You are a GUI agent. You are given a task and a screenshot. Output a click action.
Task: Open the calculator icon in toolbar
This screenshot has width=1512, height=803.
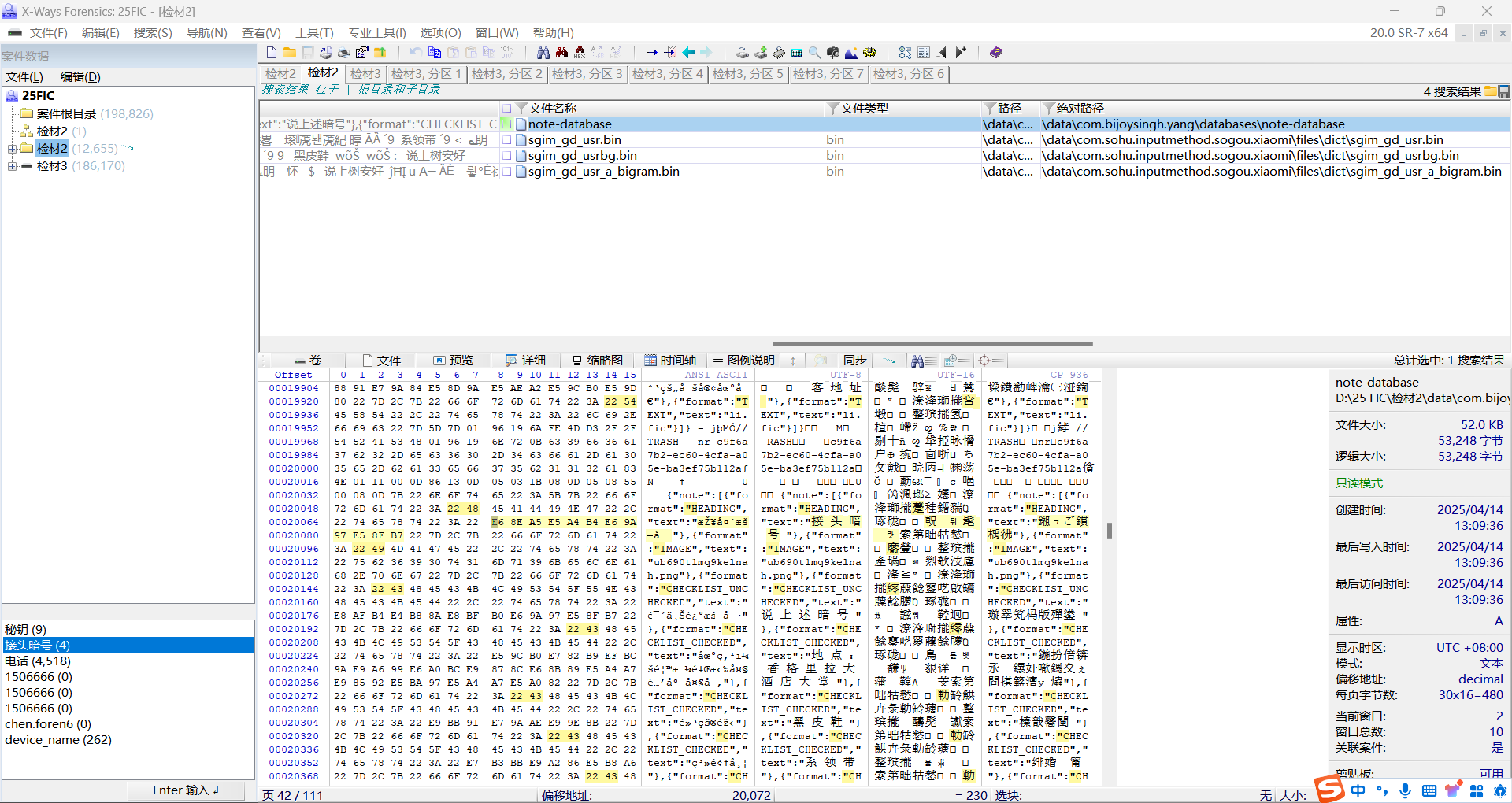[x=797, y=53]
